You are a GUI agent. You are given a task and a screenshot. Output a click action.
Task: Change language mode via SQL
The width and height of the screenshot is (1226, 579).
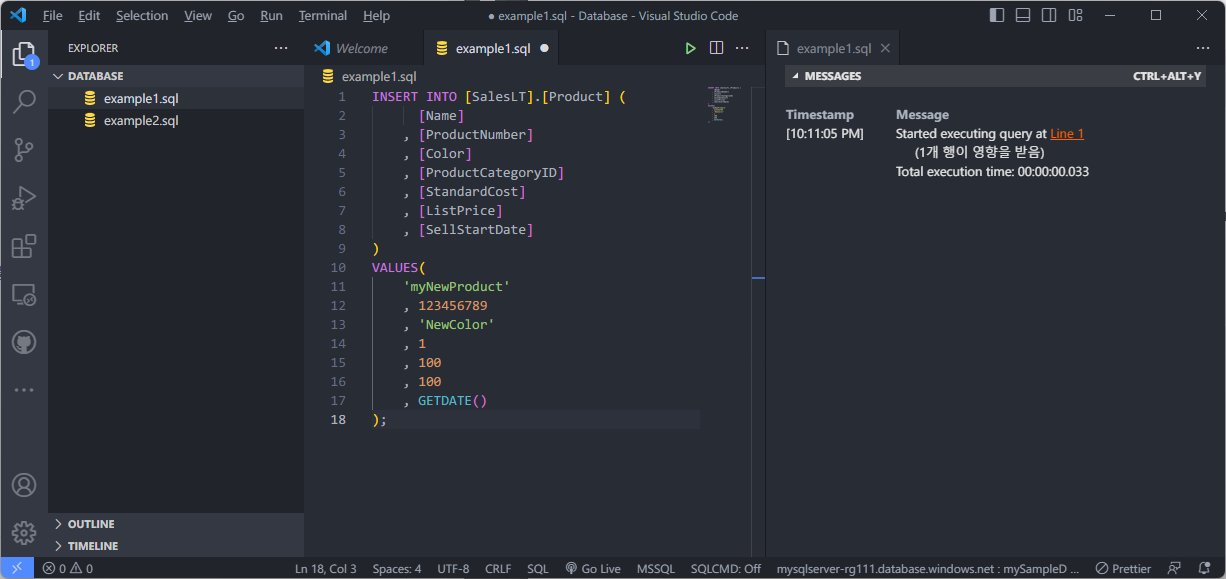(x=538, y=568)
